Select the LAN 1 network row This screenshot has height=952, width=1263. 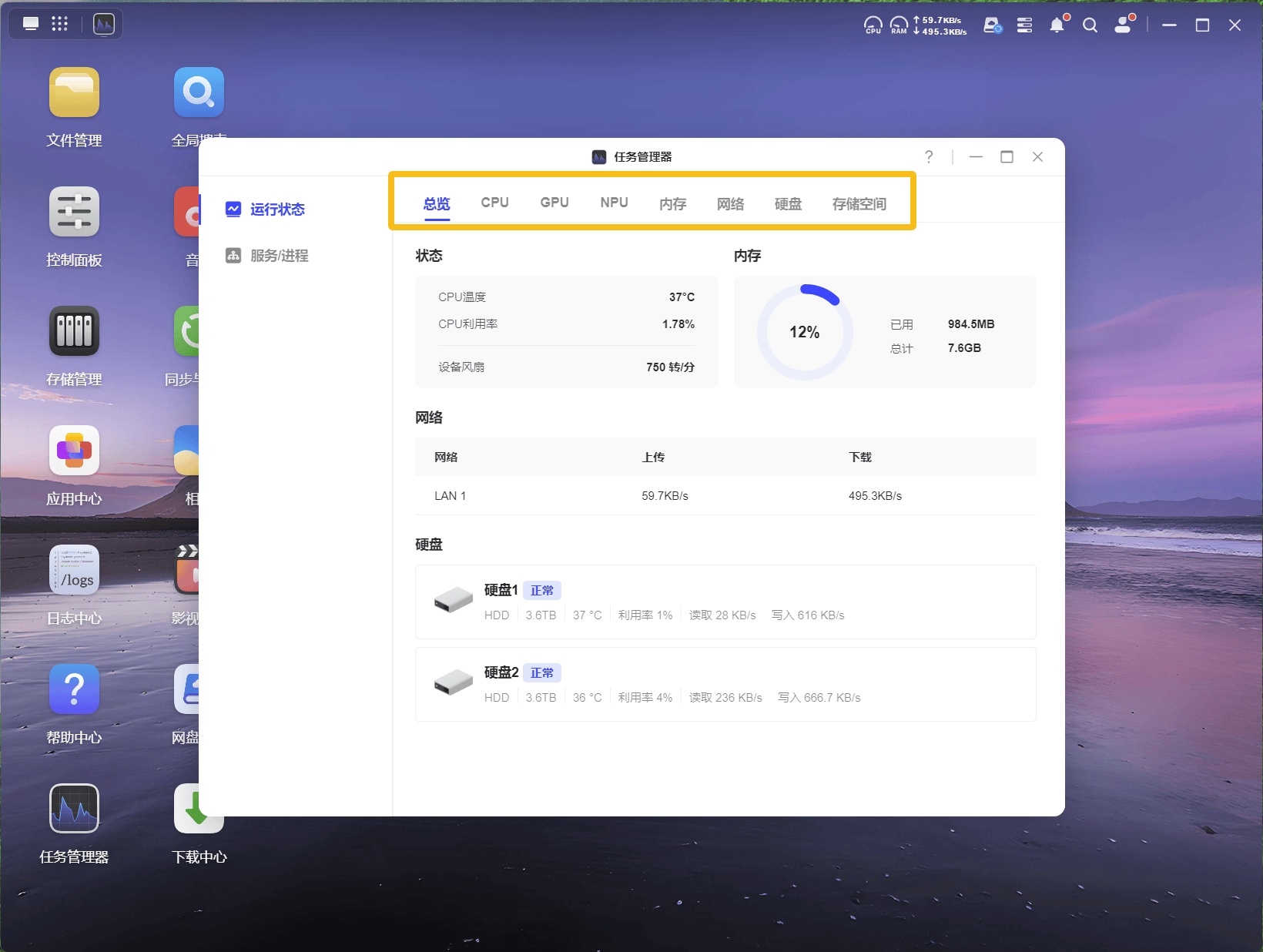pyautogui.click(x=725, y=496)
